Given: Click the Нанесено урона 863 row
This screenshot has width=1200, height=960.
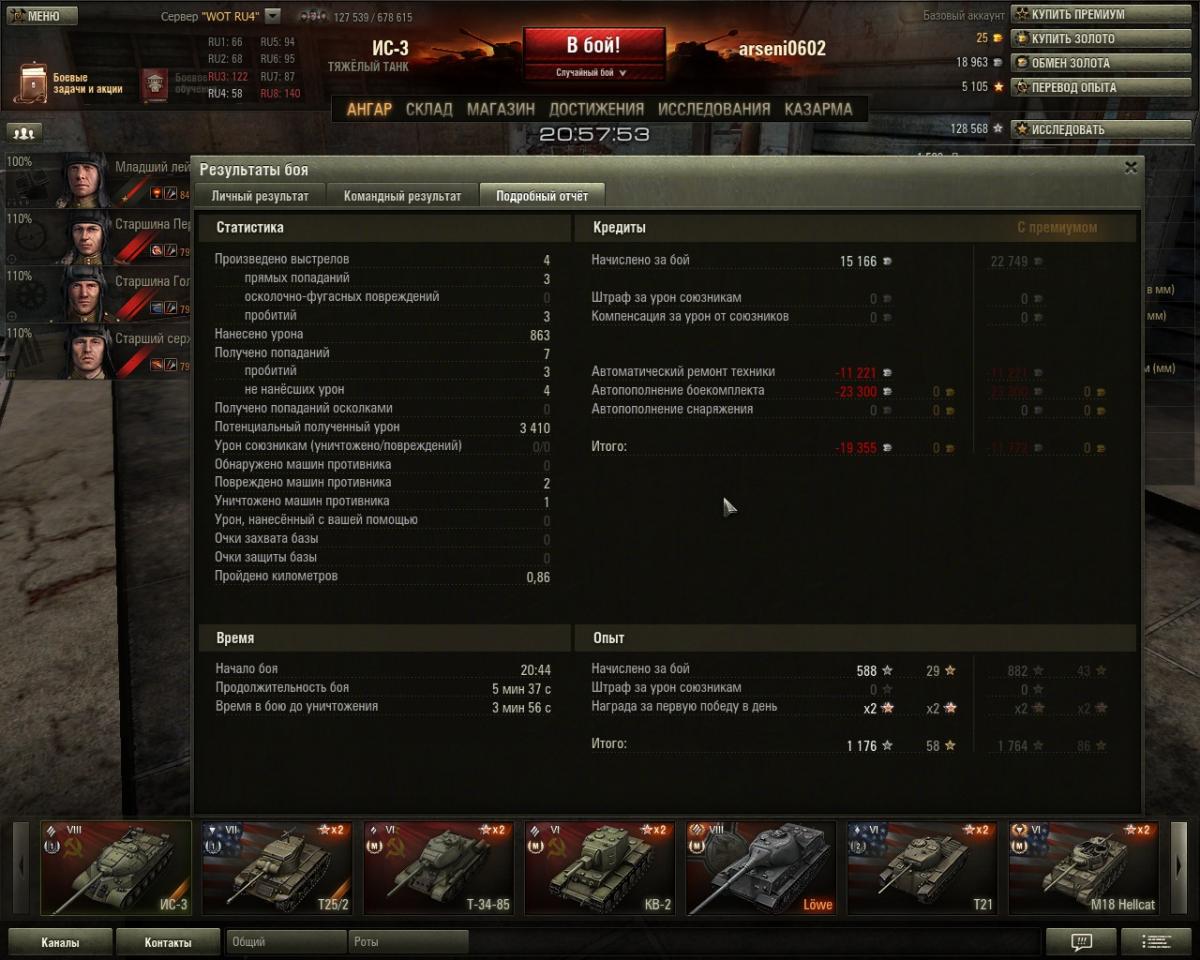Looking at the screenshot, I should pyautogui.click(x=383, y=335).
